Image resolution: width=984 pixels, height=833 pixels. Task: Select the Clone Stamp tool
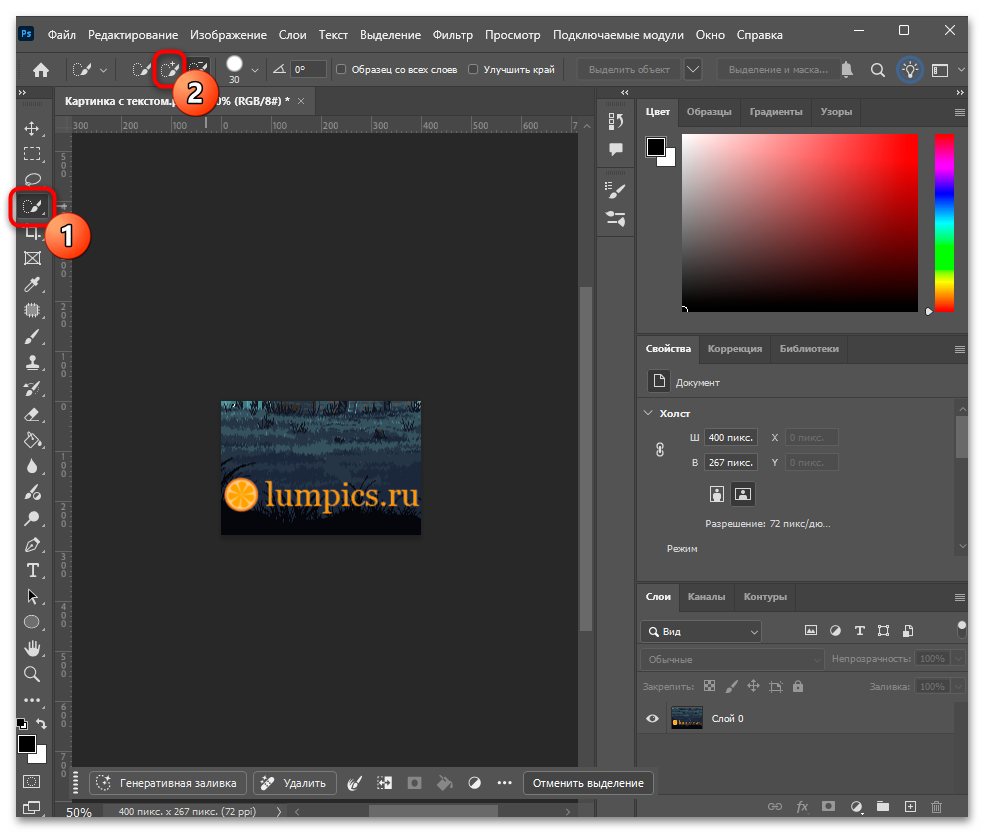[x=32, y=363]
